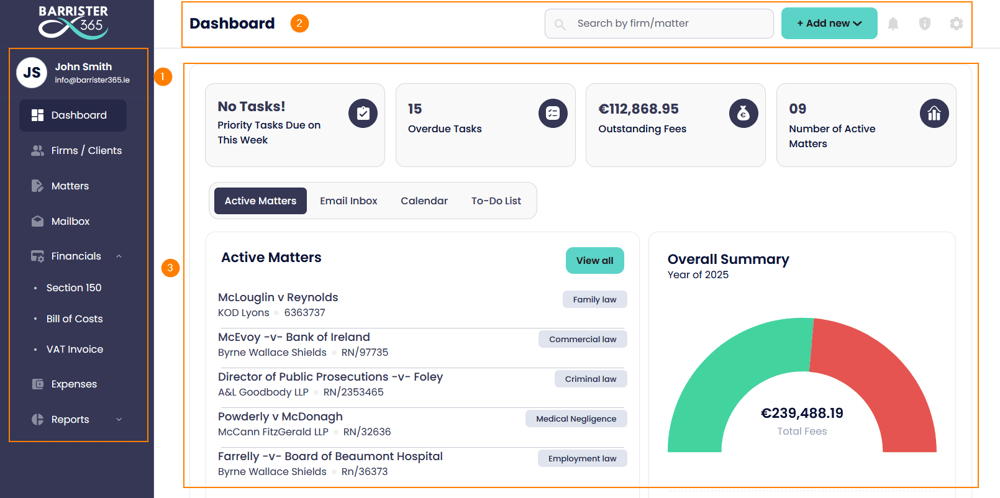This screenshot has height=498, width=1000.
Task: Open settings via the gear icon
Action: point(956,24)
